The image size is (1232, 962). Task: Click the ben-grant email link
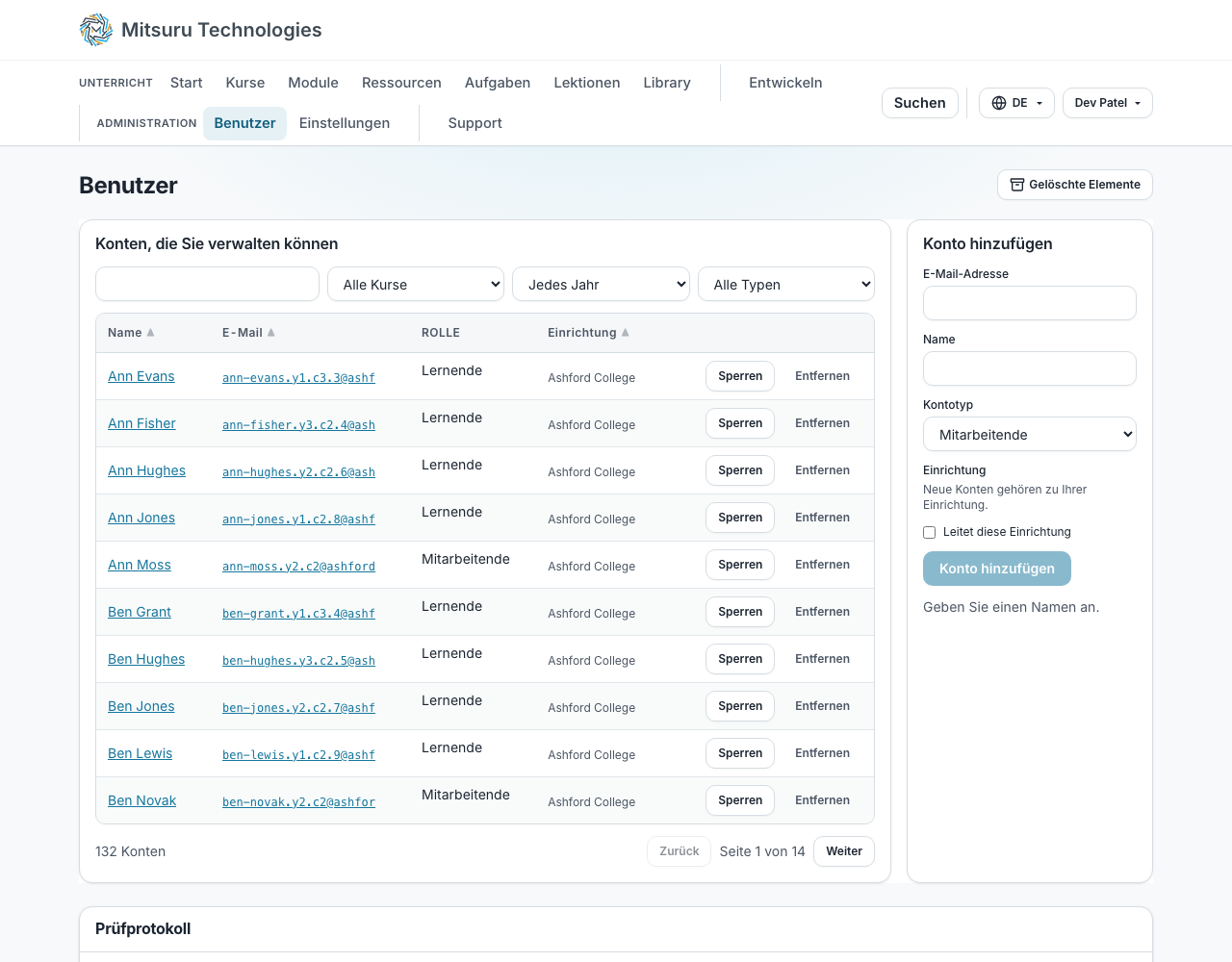pyautogui.click(x=298, y=614)
